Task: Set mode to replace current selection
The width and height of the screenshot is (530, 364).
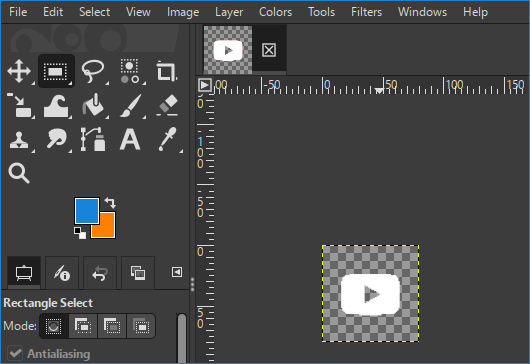Action: (x=54, y=326)
